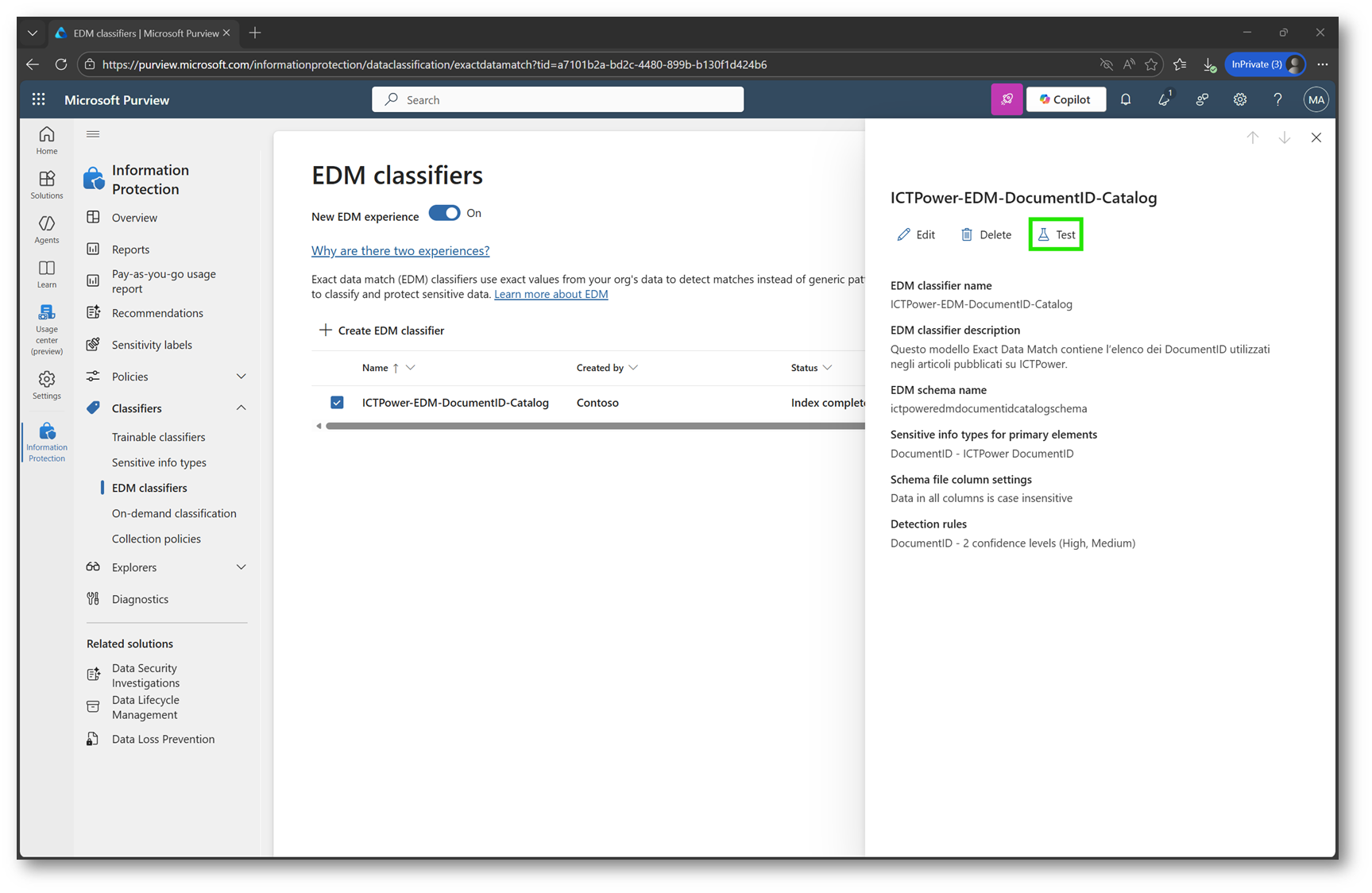Open Settings in left rail
This screenshot has height=893, width=1372.
coord(47,385)
